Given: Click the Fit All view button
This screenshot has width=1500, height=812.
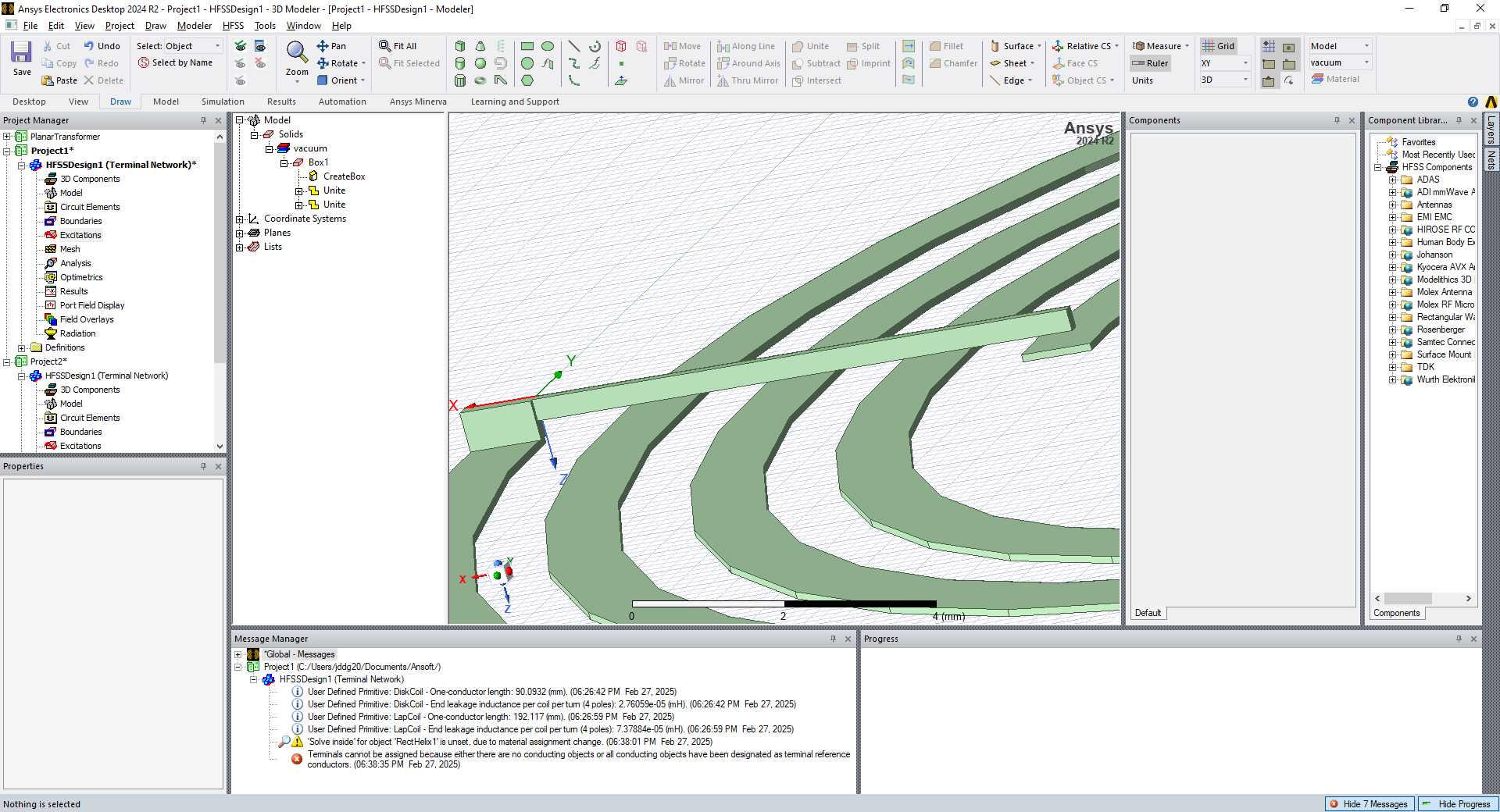Looking at the screenshot, I should click(398, 46).
